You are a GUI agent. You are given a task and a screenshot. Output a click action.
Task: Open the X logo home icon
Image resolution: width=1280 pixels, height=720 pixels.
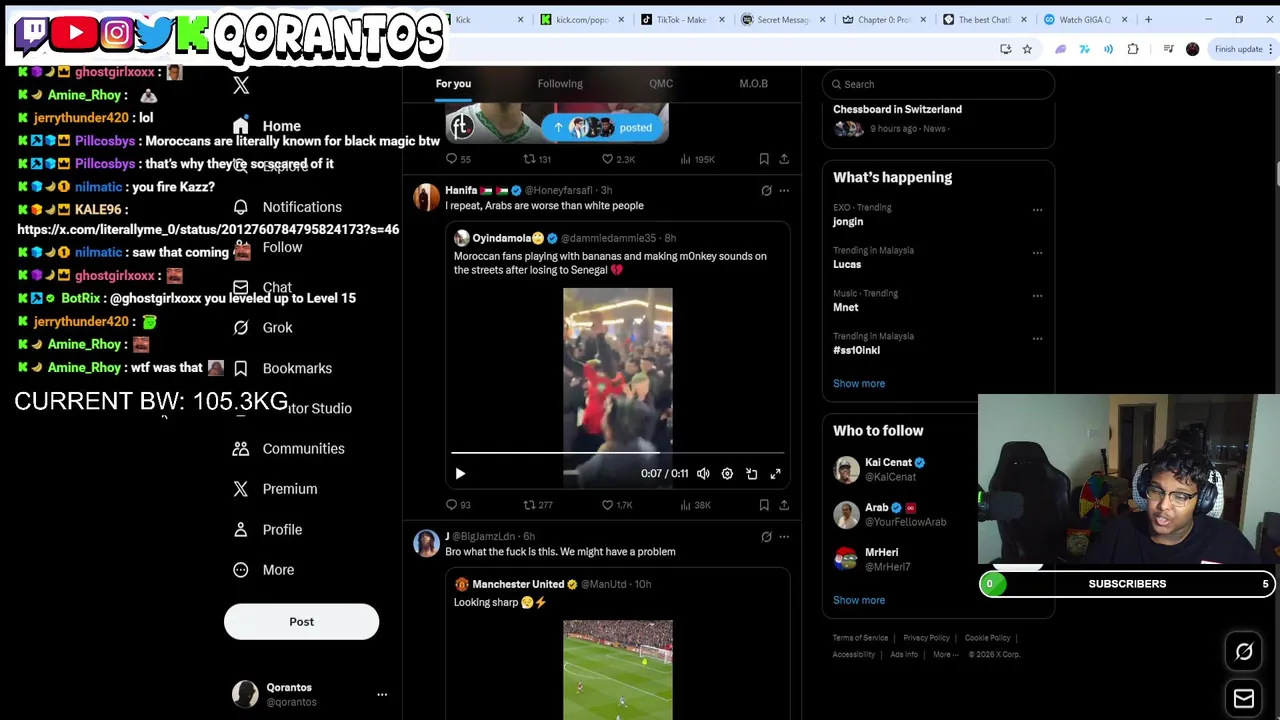(241, 86)
